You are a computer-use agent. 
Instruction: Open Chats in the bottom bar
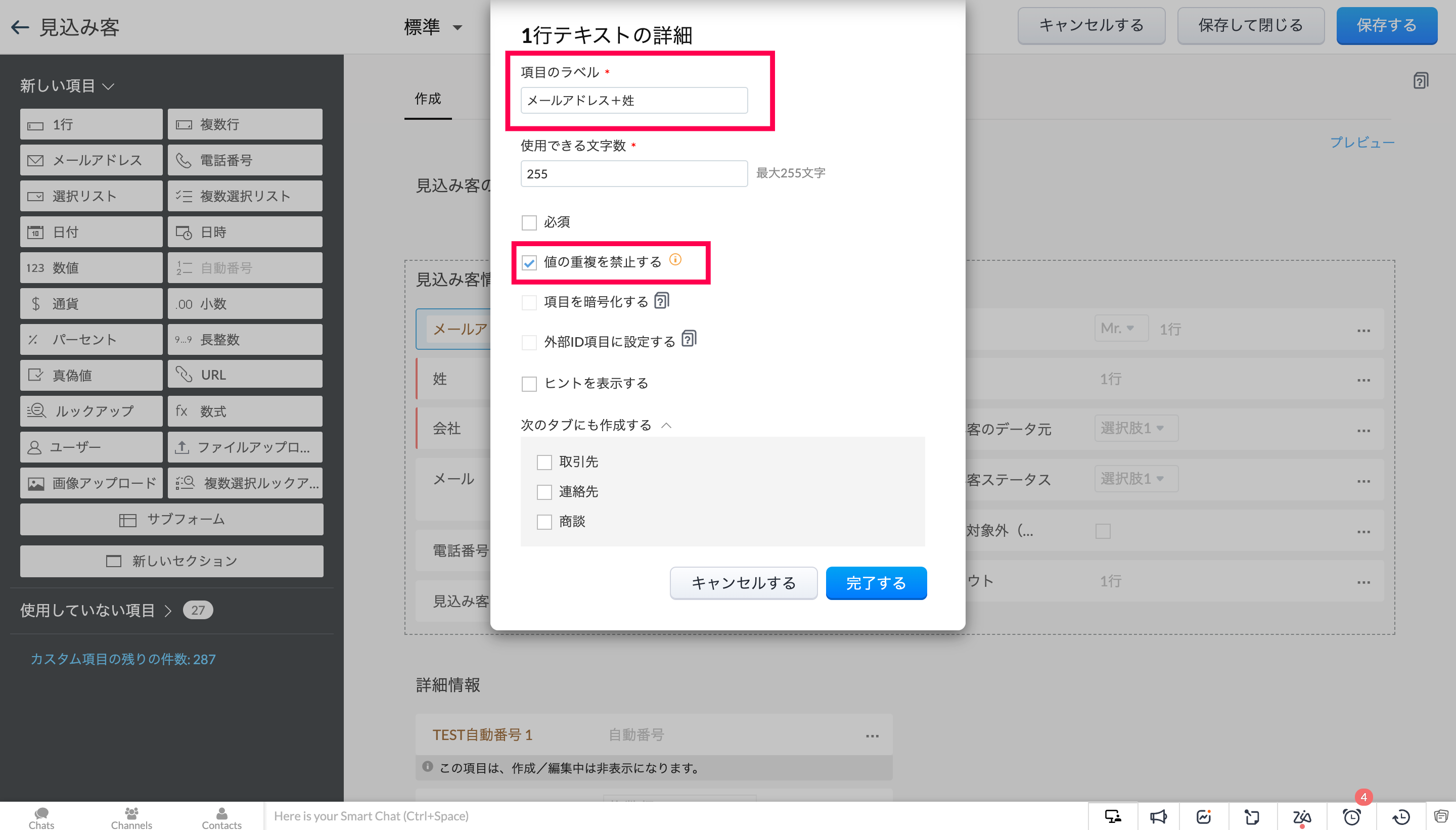pyautogui.click(x=41, y=817)
